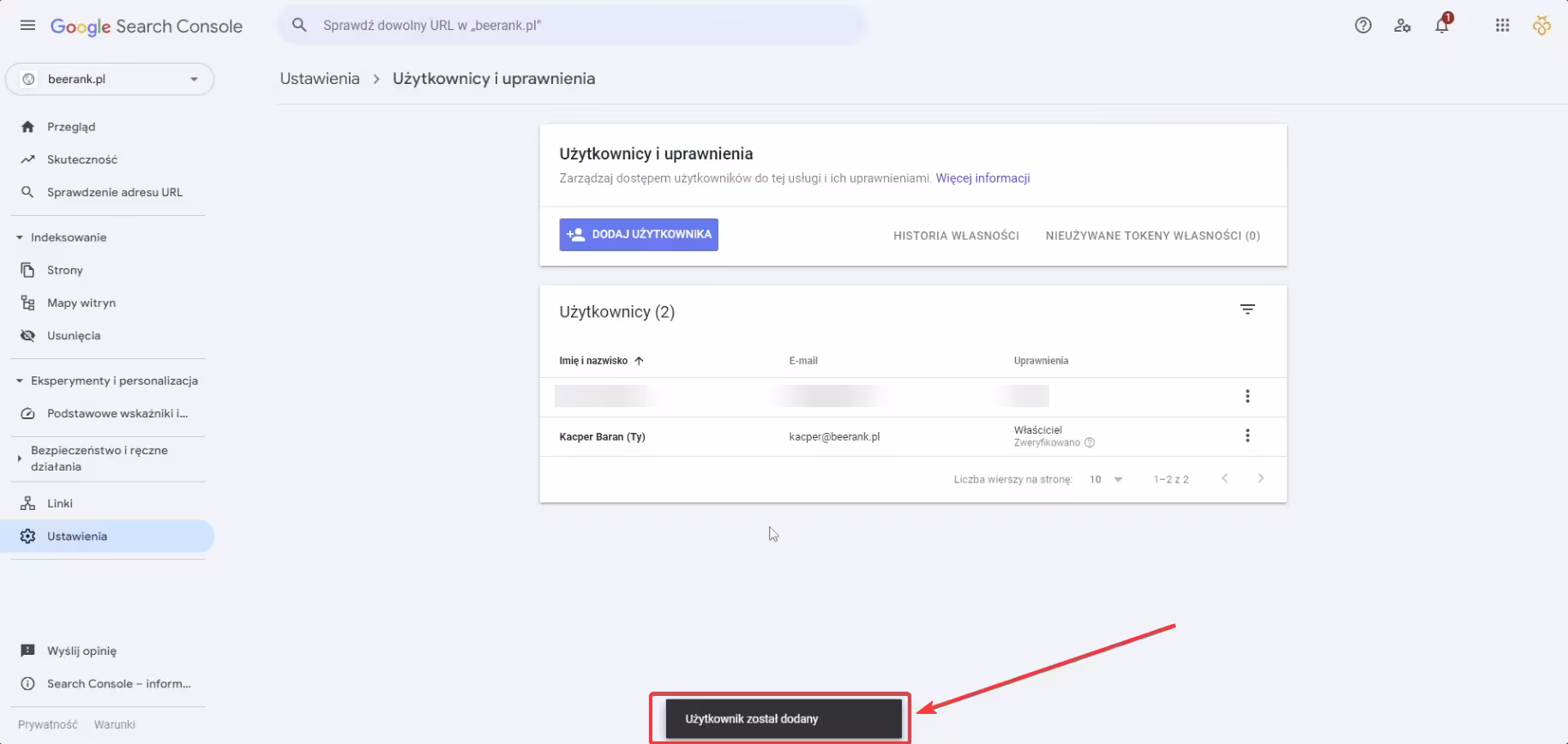Image resolution: width=1568 pixels, height=744 pixels.
Task: Open the main hamburger menu
Action: pos(27,26)
